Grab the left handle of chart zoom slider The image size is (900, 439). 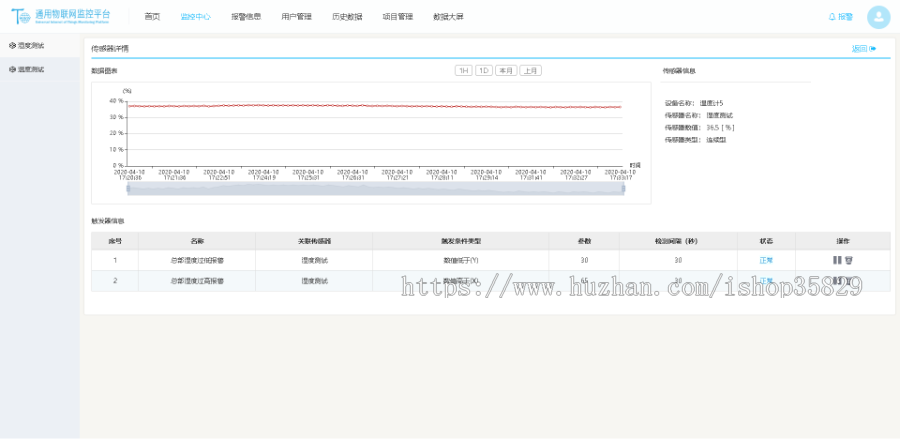coord(128,188)
